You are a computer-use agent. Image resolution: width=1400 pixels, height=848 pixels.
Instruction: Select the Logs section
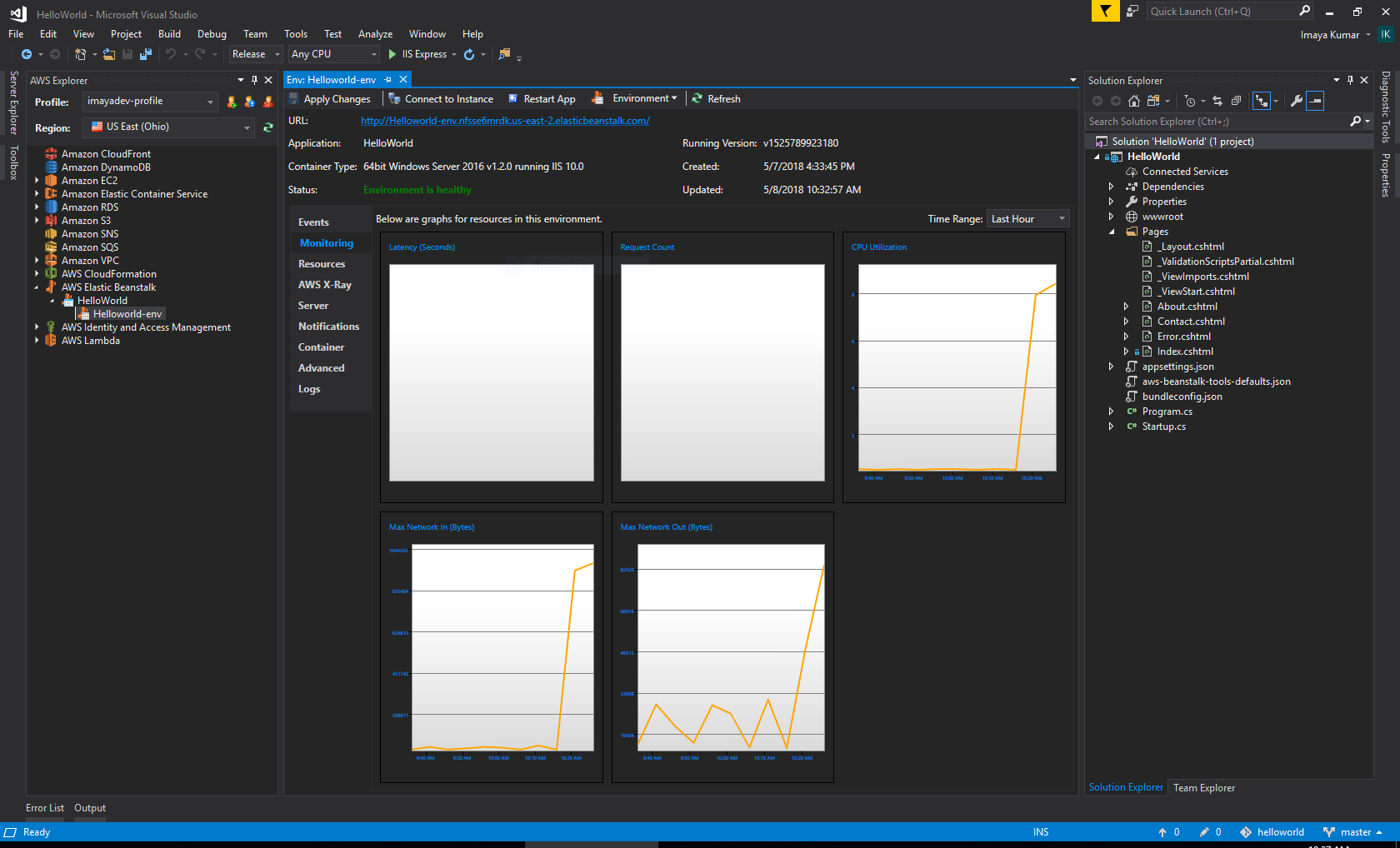pyautogui.click(x=309, y=389)
